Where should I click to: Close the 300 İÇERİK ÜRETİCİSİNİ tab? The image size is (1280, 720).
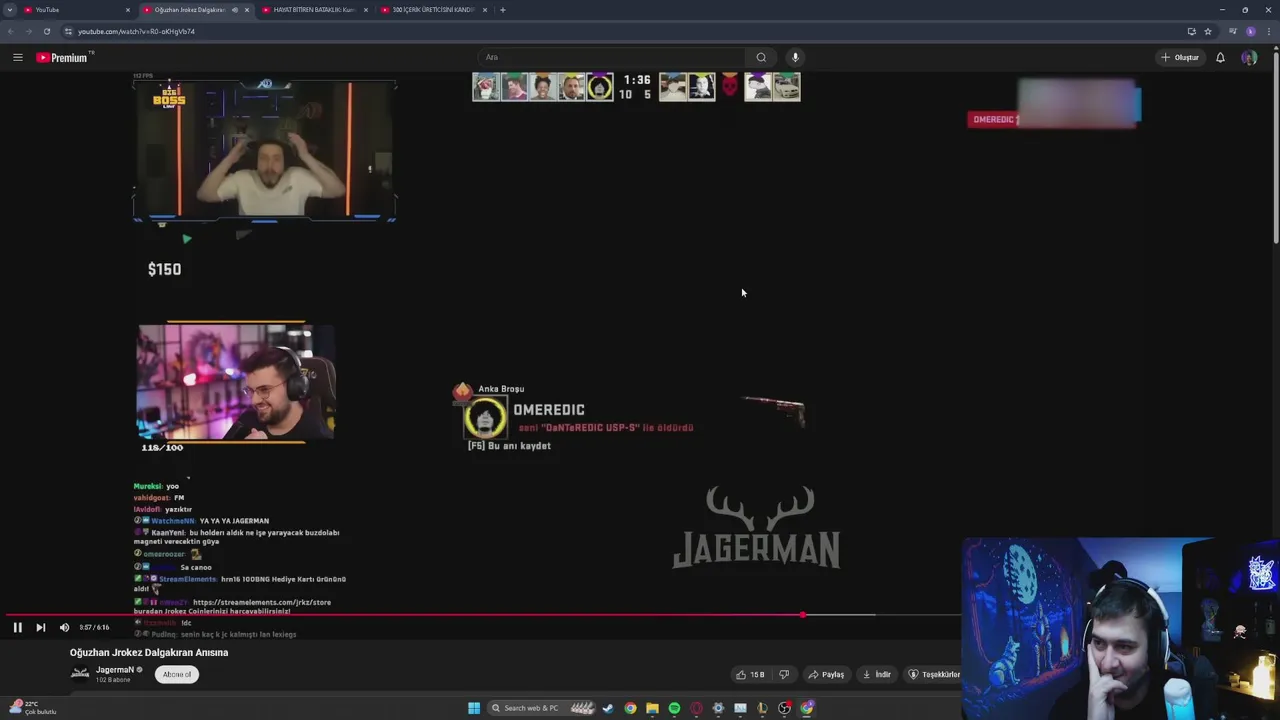click(485, 10)
